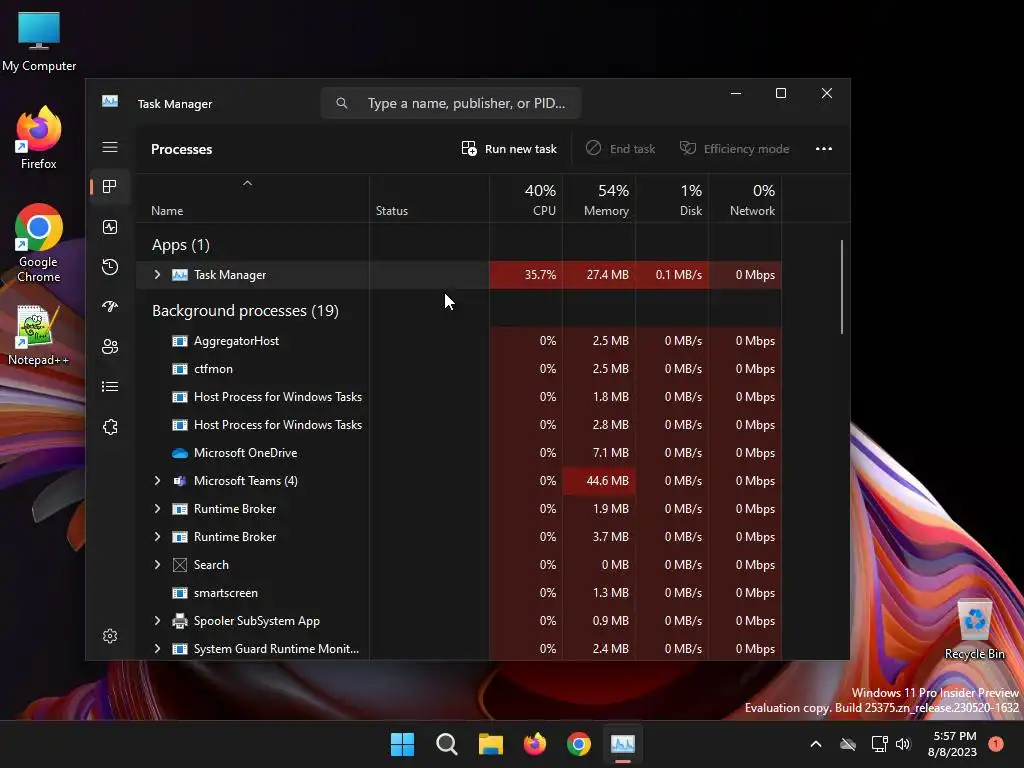Sort by Network column header
The height and width of the screenshot is (768, 1024).
pyautogui.click(x=745, y=199)
